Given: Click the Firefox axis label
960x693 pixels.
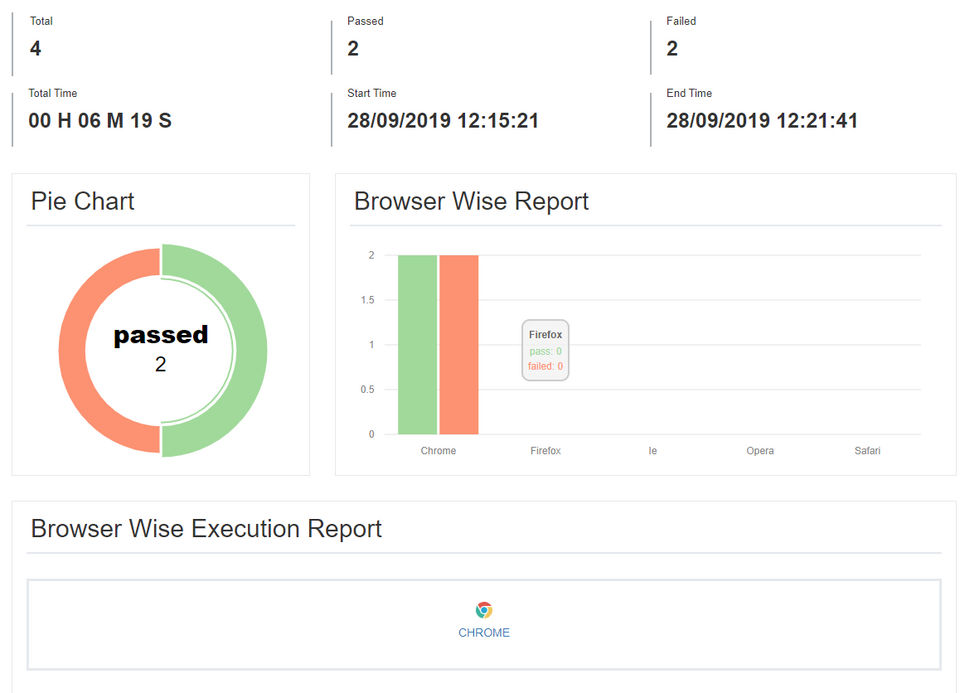Looking at the screenshot, I should point(545,451).
